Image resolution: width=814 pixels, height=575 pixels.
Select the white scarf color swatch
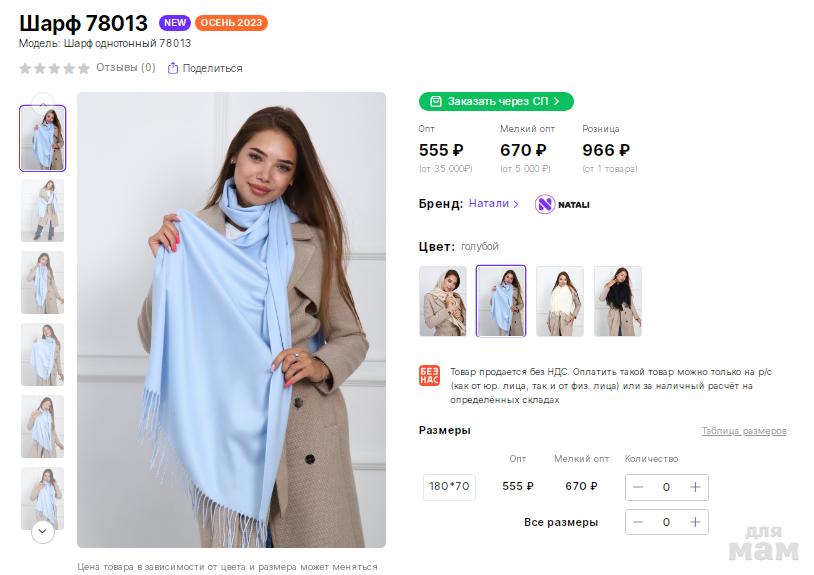tap(559, 301)
